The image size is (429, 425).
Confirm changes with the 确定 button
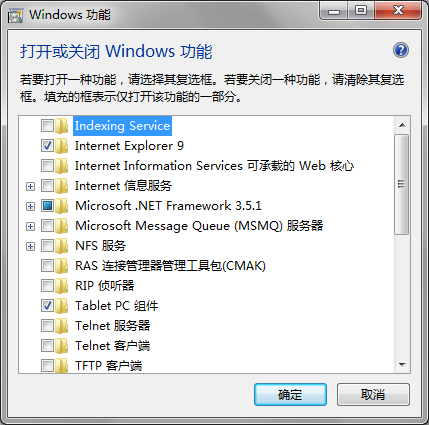[290, 394]
